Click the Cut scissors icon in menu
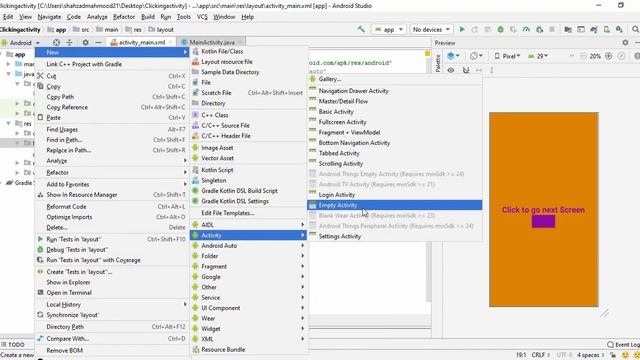This screenshot has width=640, height=360. pyautogui.click(x=40, y=76)
